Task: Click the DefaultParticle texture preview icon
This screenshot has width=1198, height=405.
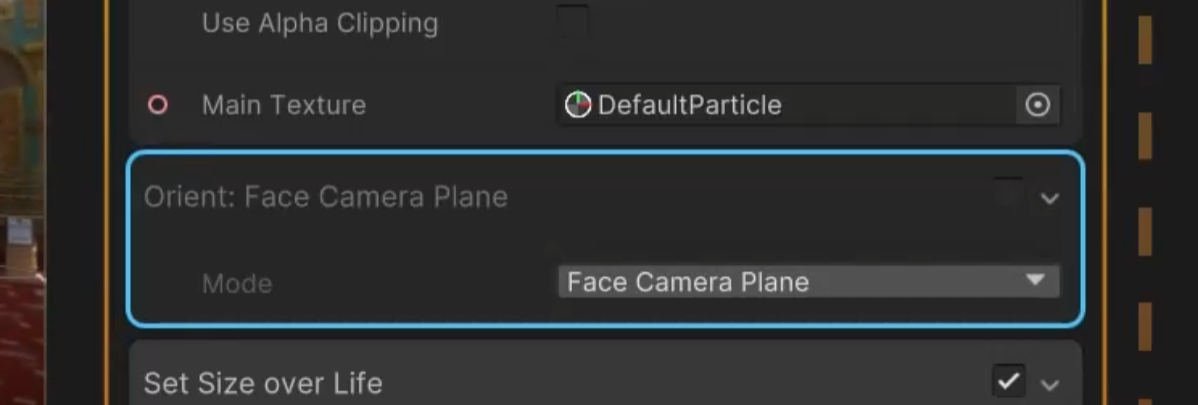Action: [x=578, y=105]
